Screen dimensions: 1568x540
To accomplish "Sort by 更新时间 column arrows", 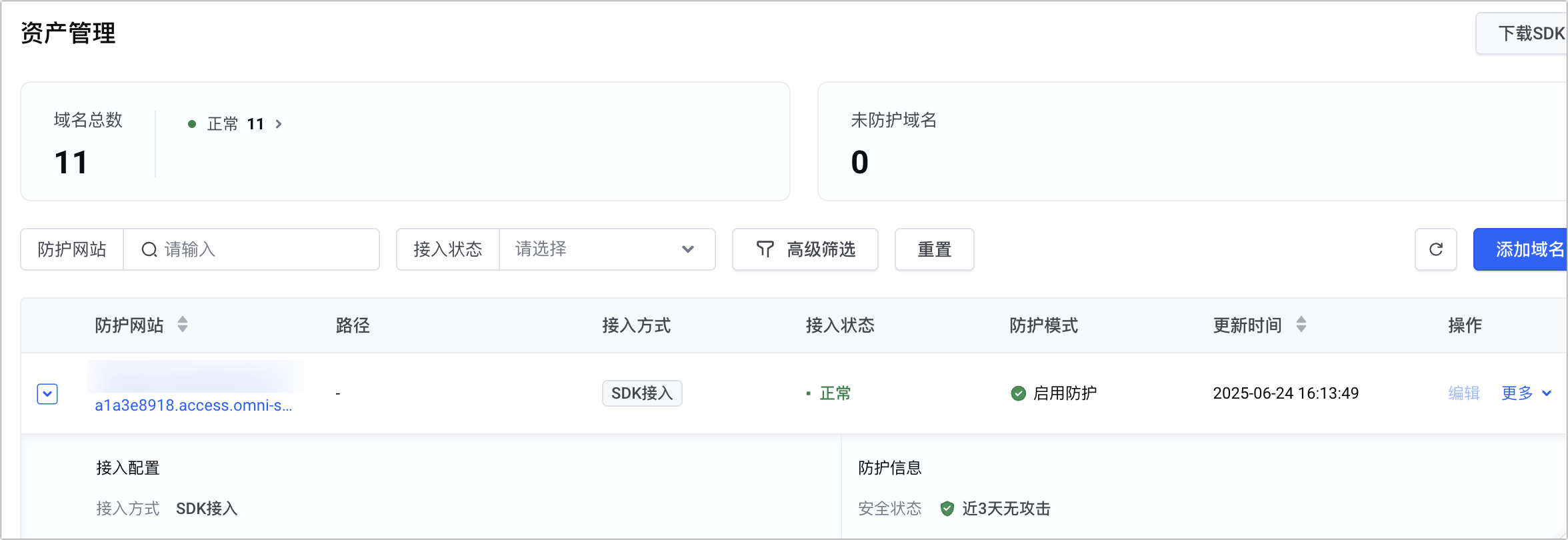I will 1301,325.
